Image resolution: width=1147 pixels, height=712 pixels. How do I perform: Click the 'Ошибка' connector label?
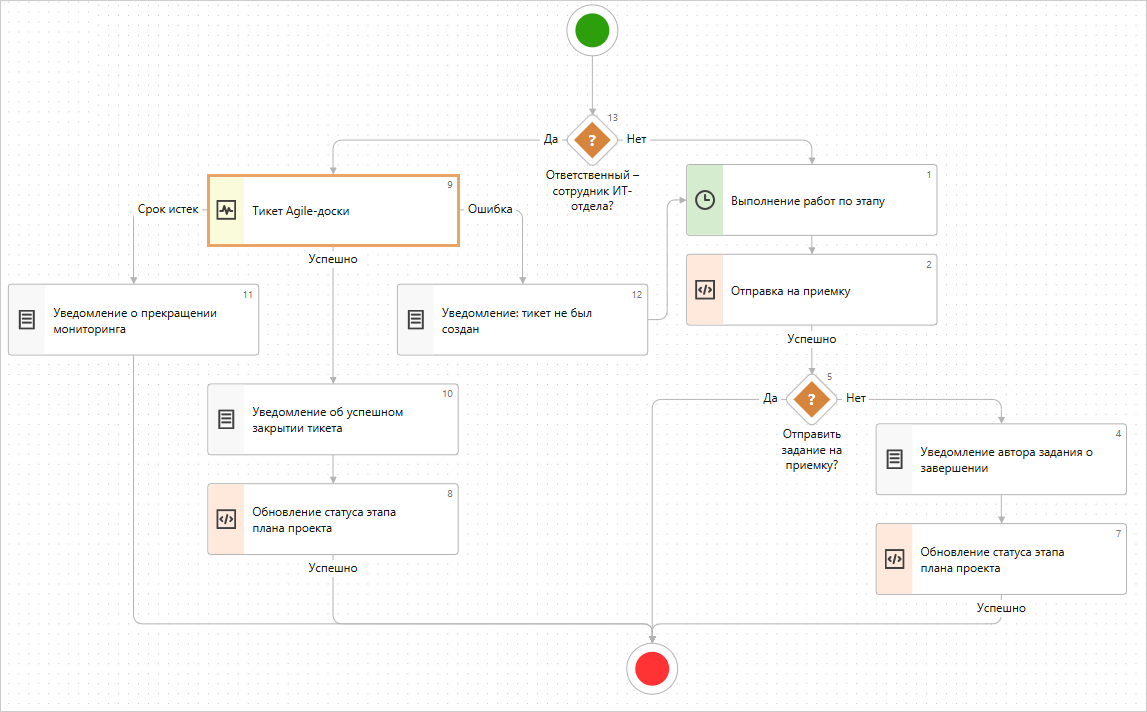(490, 210)
